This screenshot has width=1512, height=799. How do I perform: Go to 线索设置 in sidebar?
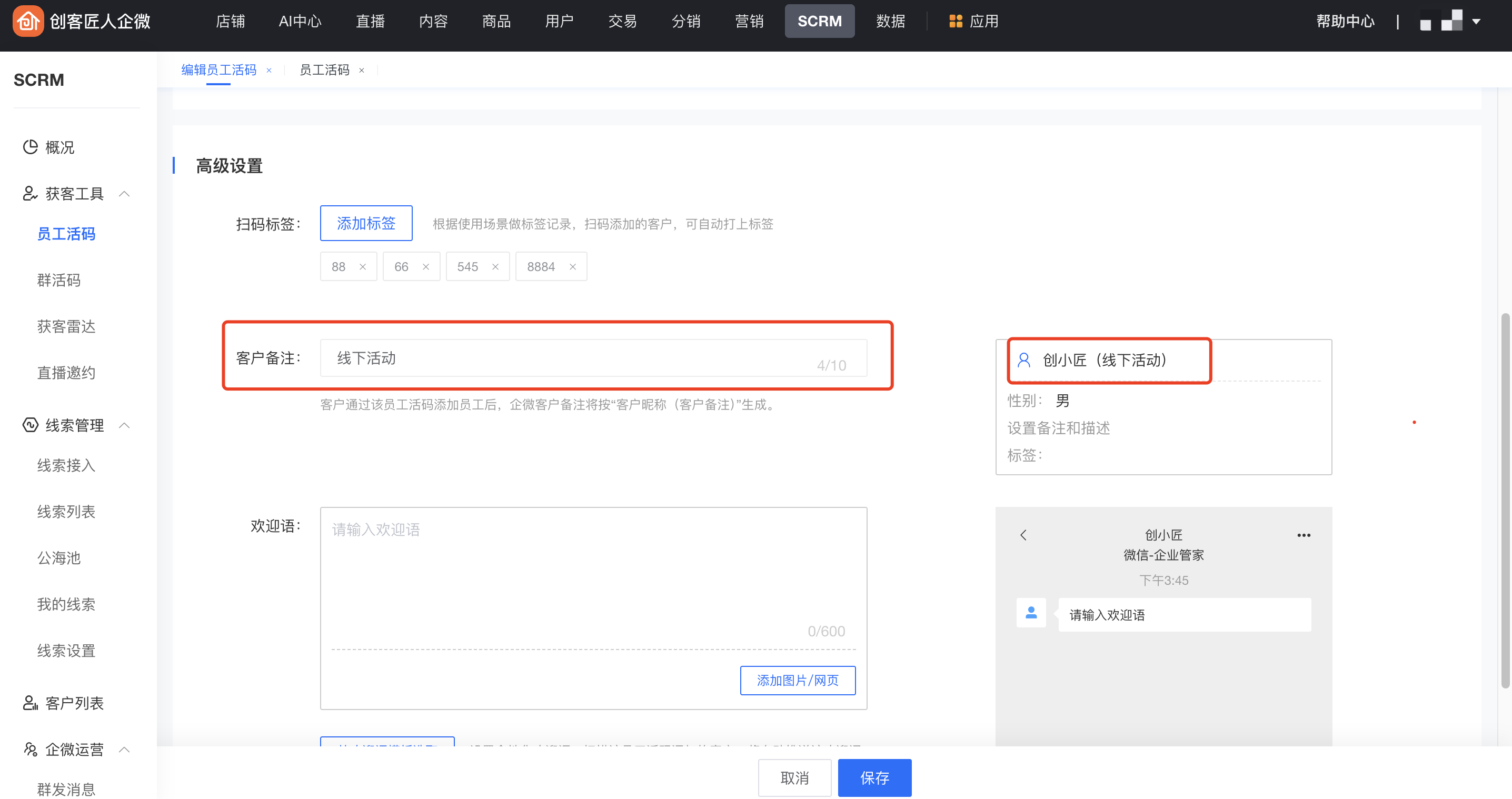click(66, 651)
